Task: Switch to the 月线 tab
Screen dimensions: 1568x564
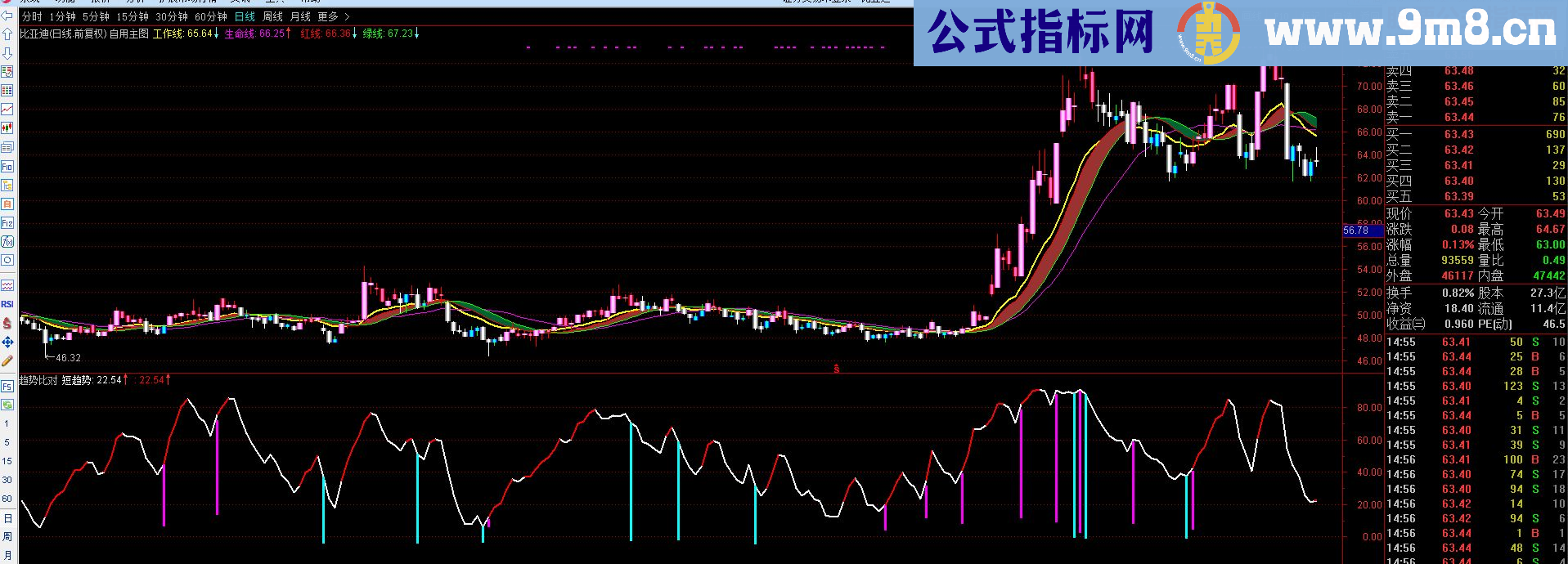Action: (300, 16)
